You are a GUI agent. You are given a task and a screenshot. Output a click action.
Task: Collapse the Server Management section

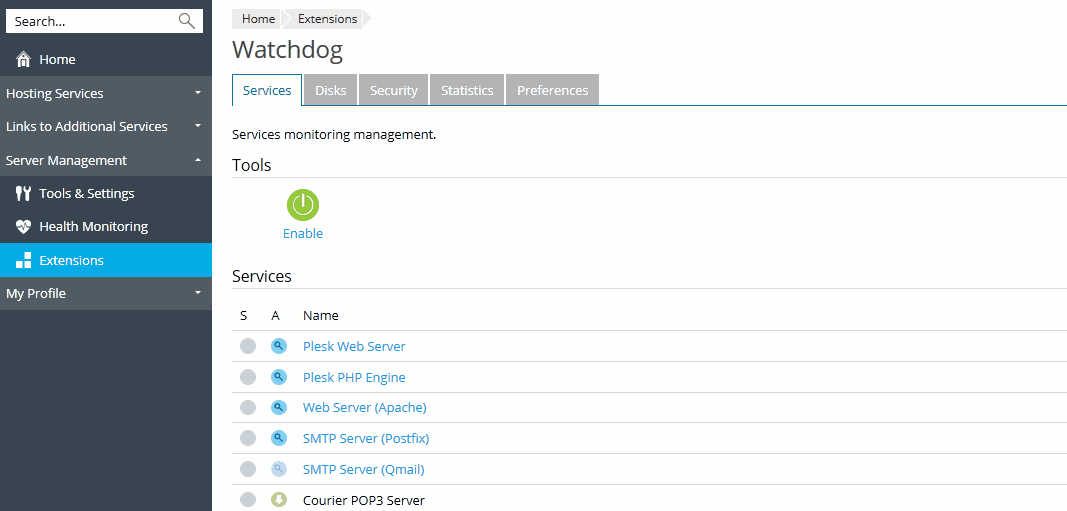[x=105, y=160]
